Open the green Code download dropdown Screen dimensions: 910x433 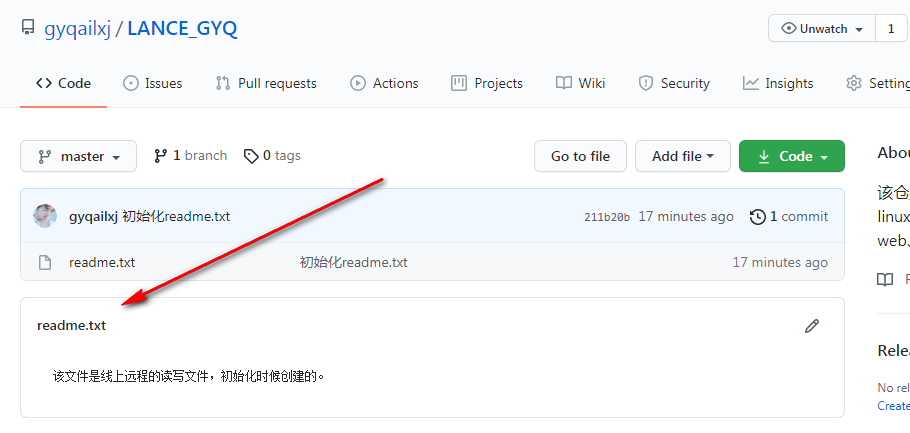(x=792, y=156)
